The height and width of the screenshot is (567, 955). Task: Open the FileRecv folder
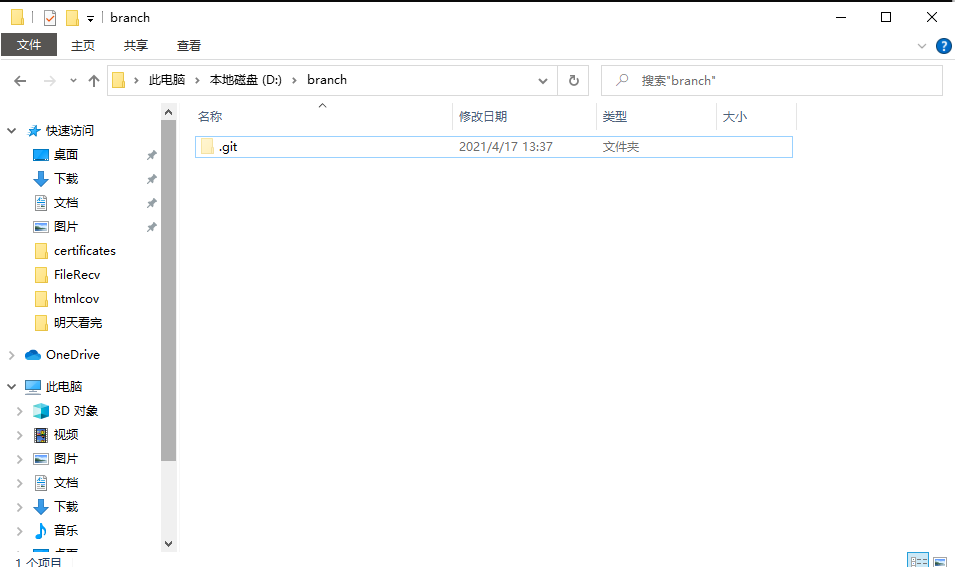coord(77,275)
